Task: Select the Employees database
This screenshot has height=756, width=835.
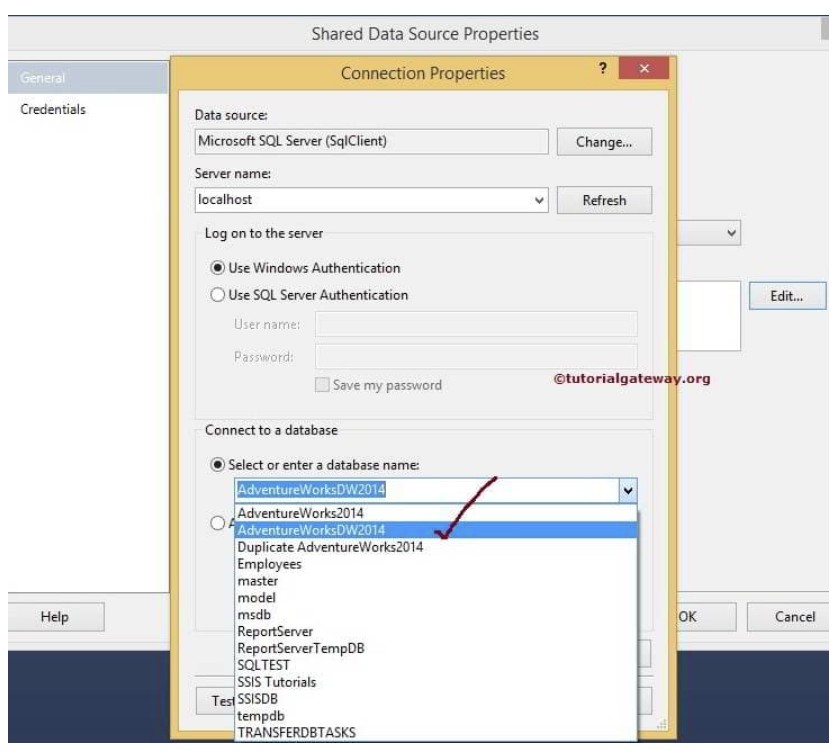Action: [436, 564]
